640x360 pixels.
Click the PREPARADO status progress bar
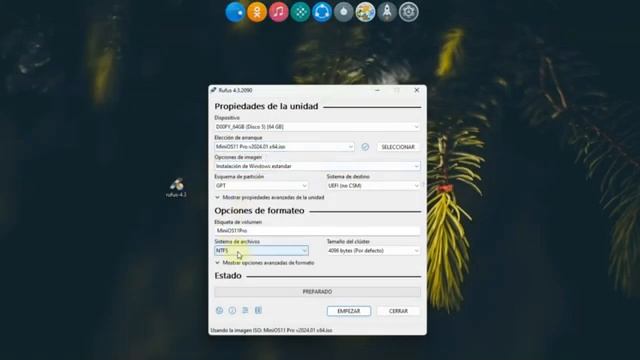(317, 292)
